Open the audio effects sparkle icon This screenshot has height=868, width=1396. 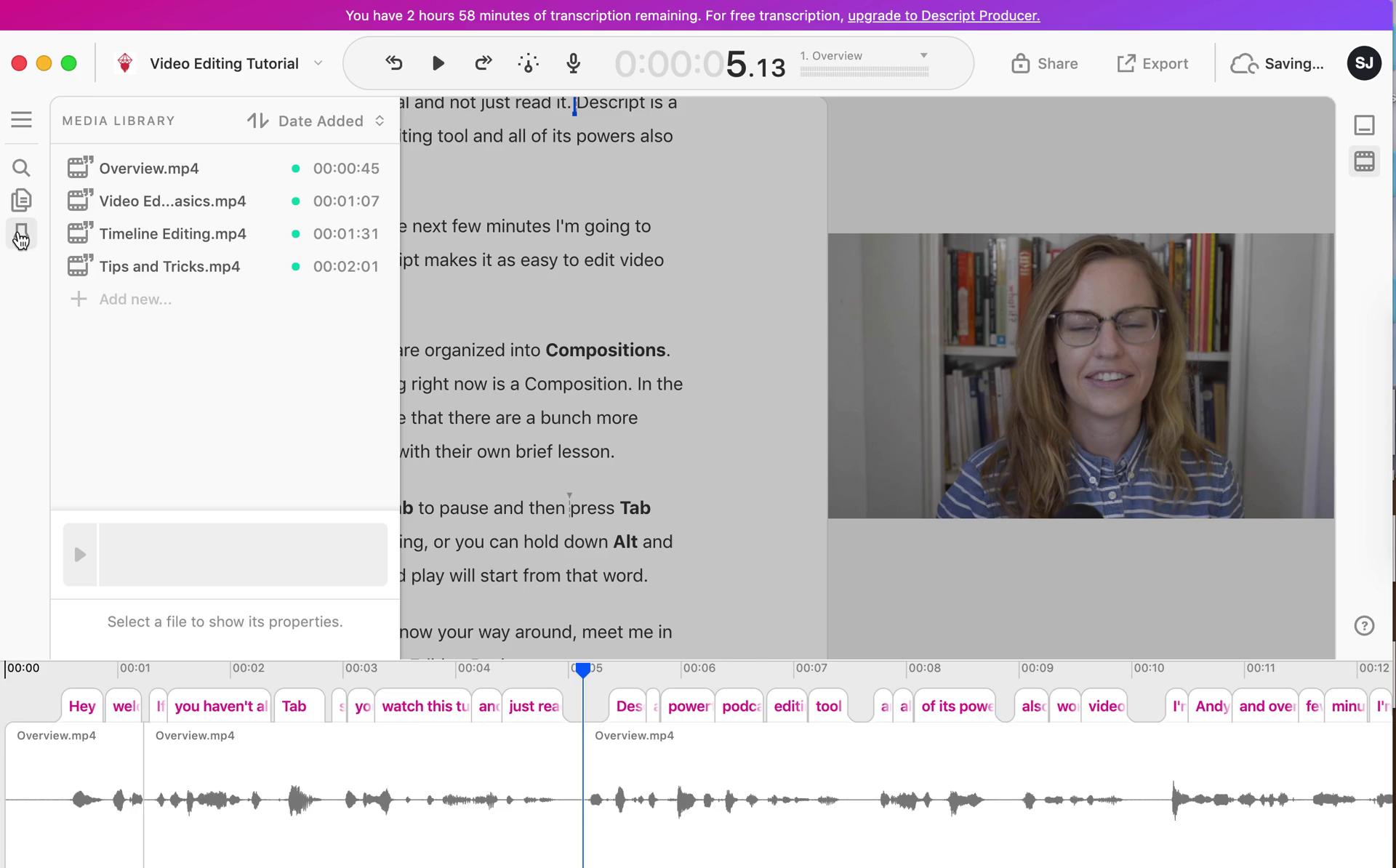pos(529,63)
